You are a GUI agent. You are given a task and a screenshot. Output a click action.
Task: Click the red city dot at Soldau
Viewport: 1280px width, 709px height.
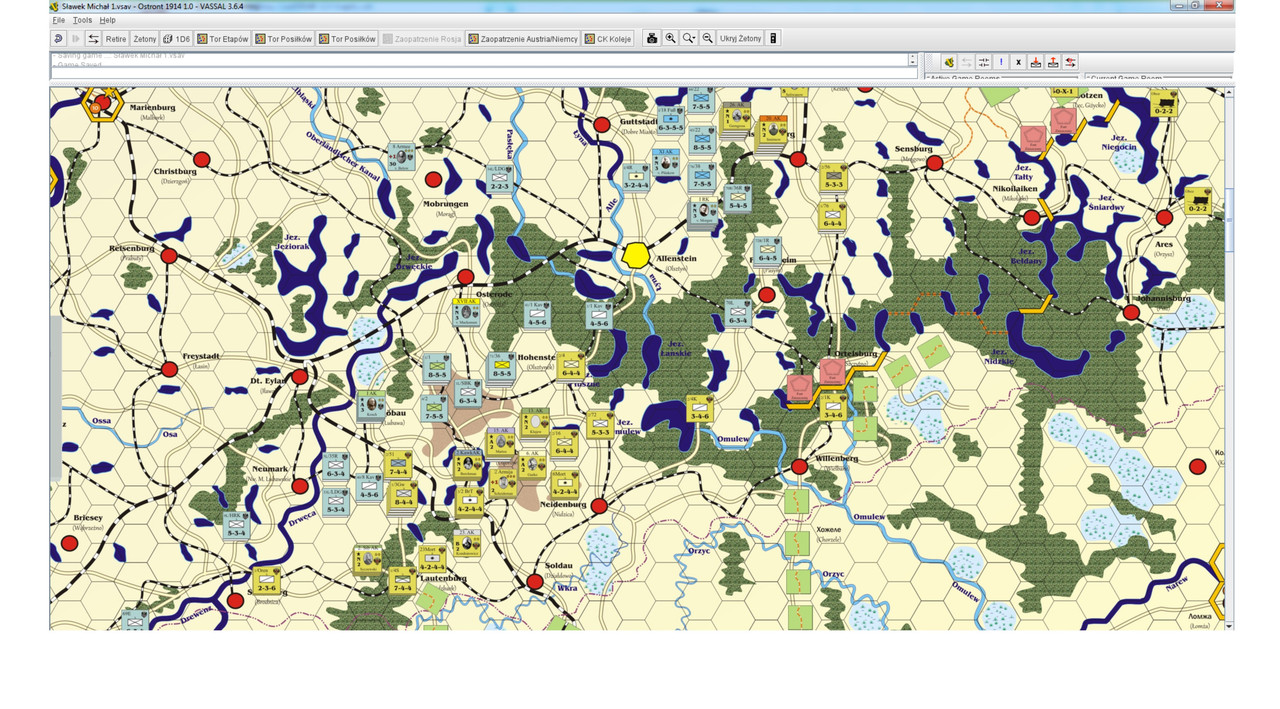click(535, 581)
